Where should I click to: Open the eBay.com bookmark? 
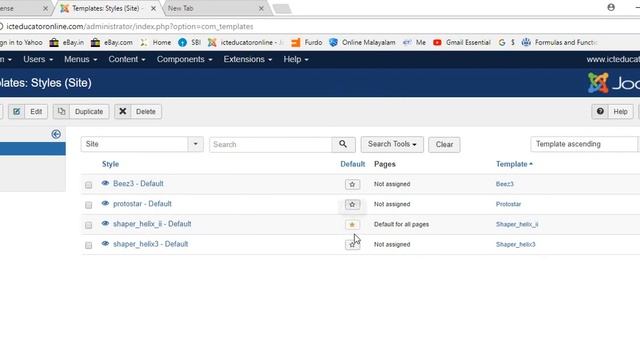tap(112, 42)
